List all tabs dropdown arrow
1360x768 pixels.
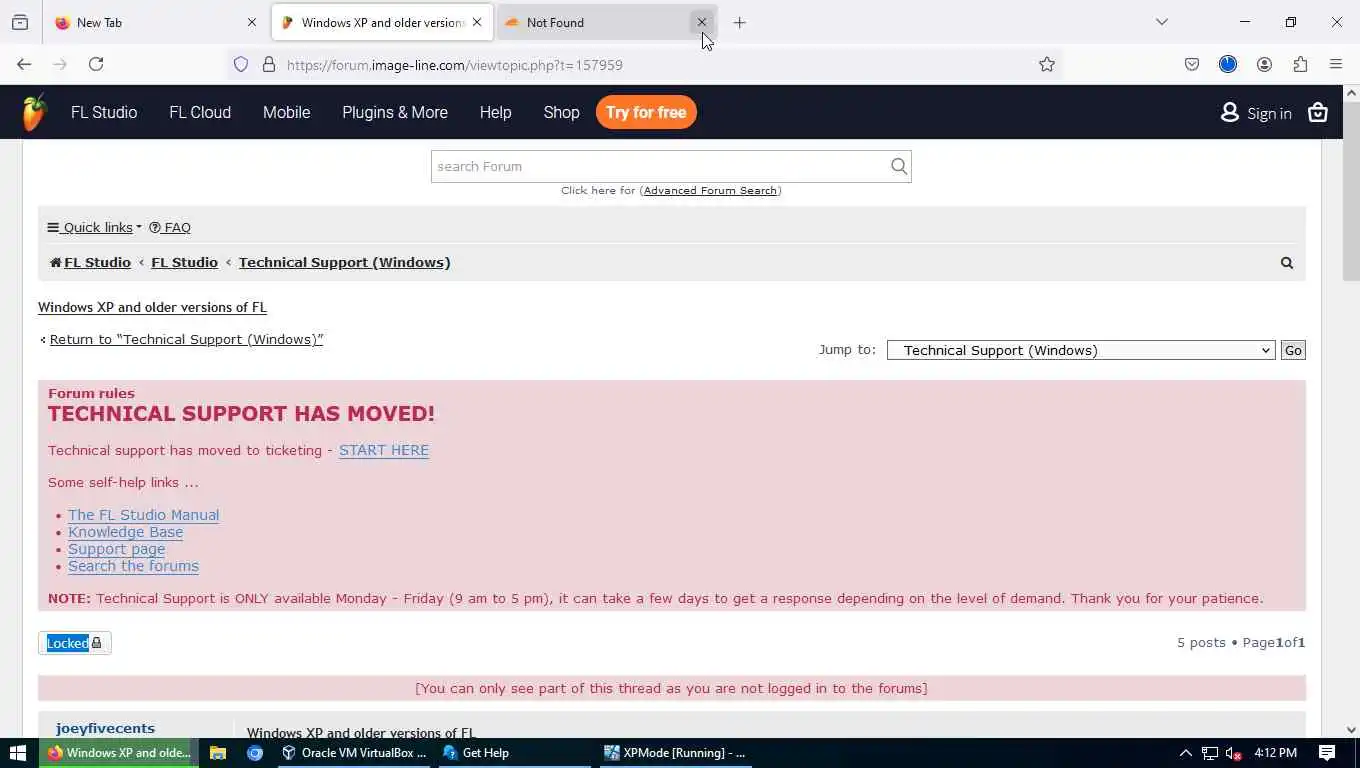[1162, 22]
